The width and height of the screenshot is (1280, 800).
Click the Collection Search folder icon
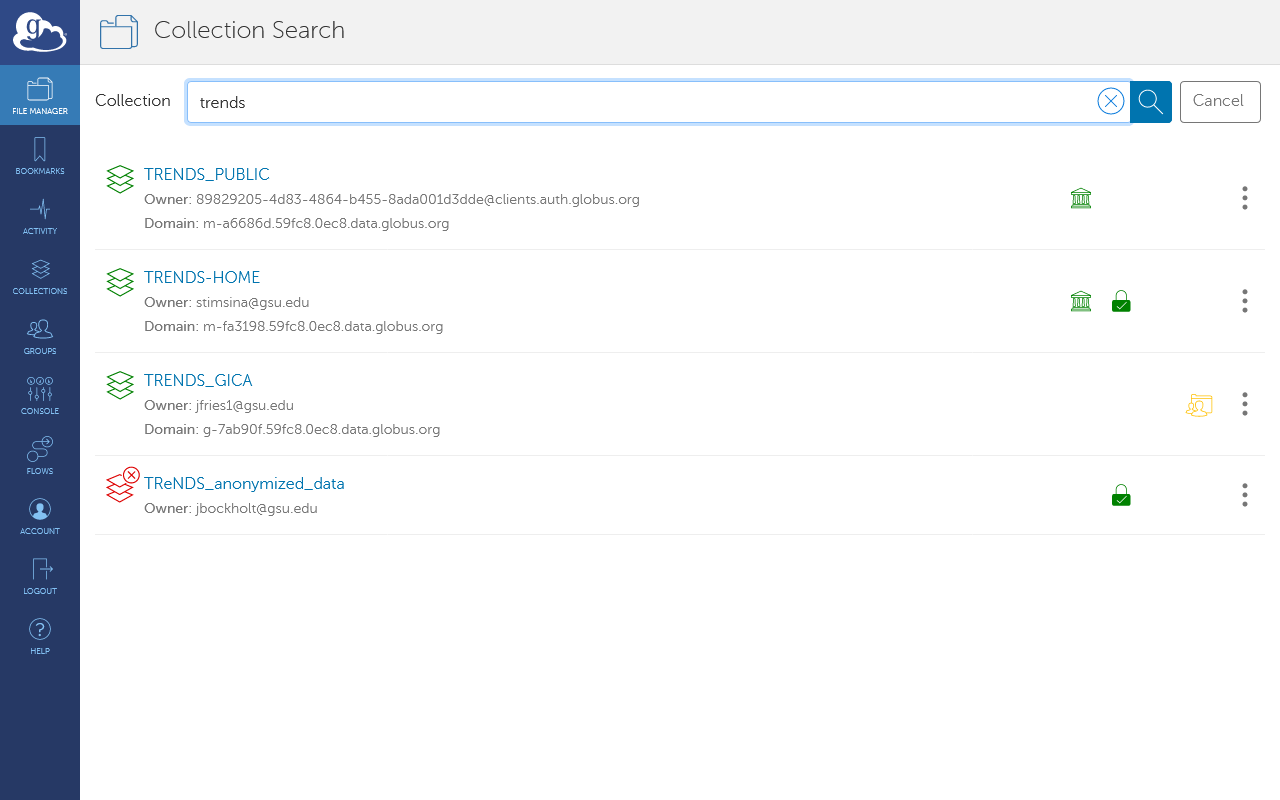(x=119, y=32)
